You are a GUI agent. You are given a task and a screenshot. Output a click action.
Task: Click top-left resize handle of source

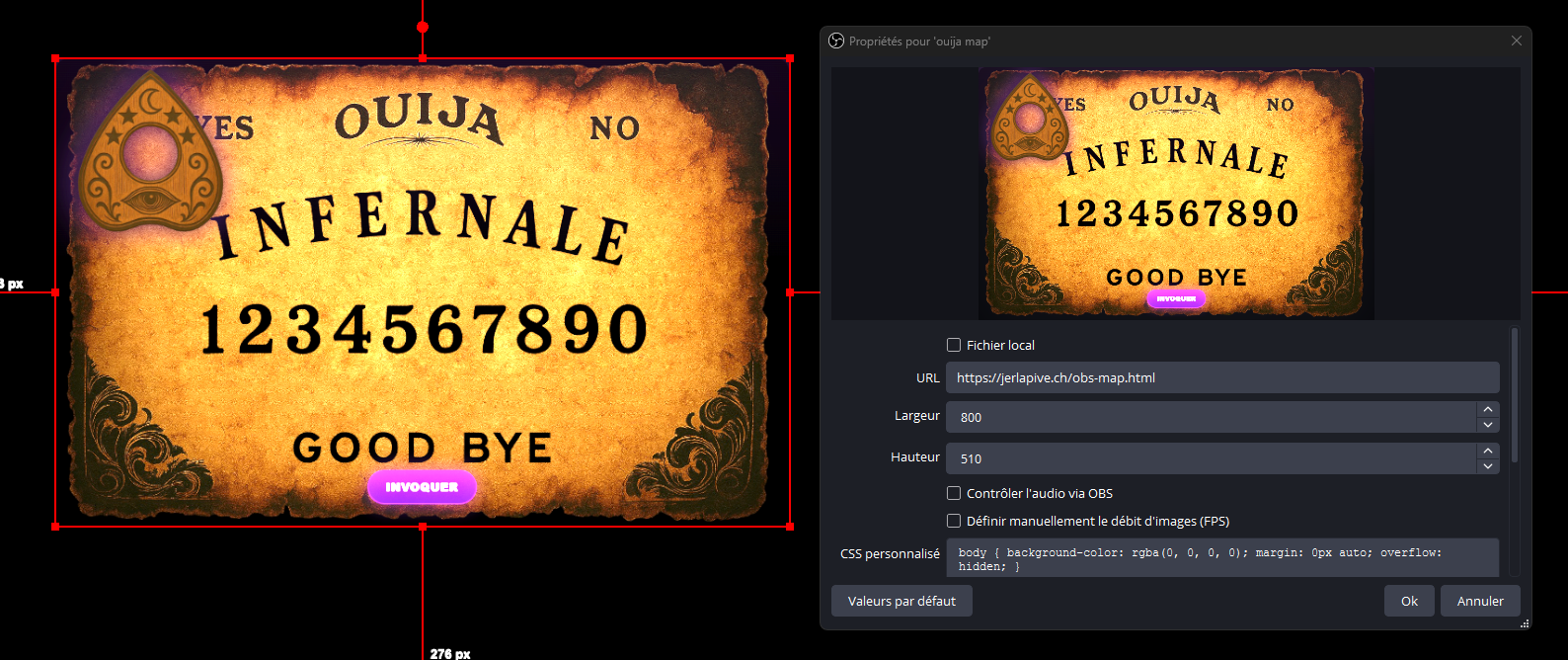(x=55, y=59)
